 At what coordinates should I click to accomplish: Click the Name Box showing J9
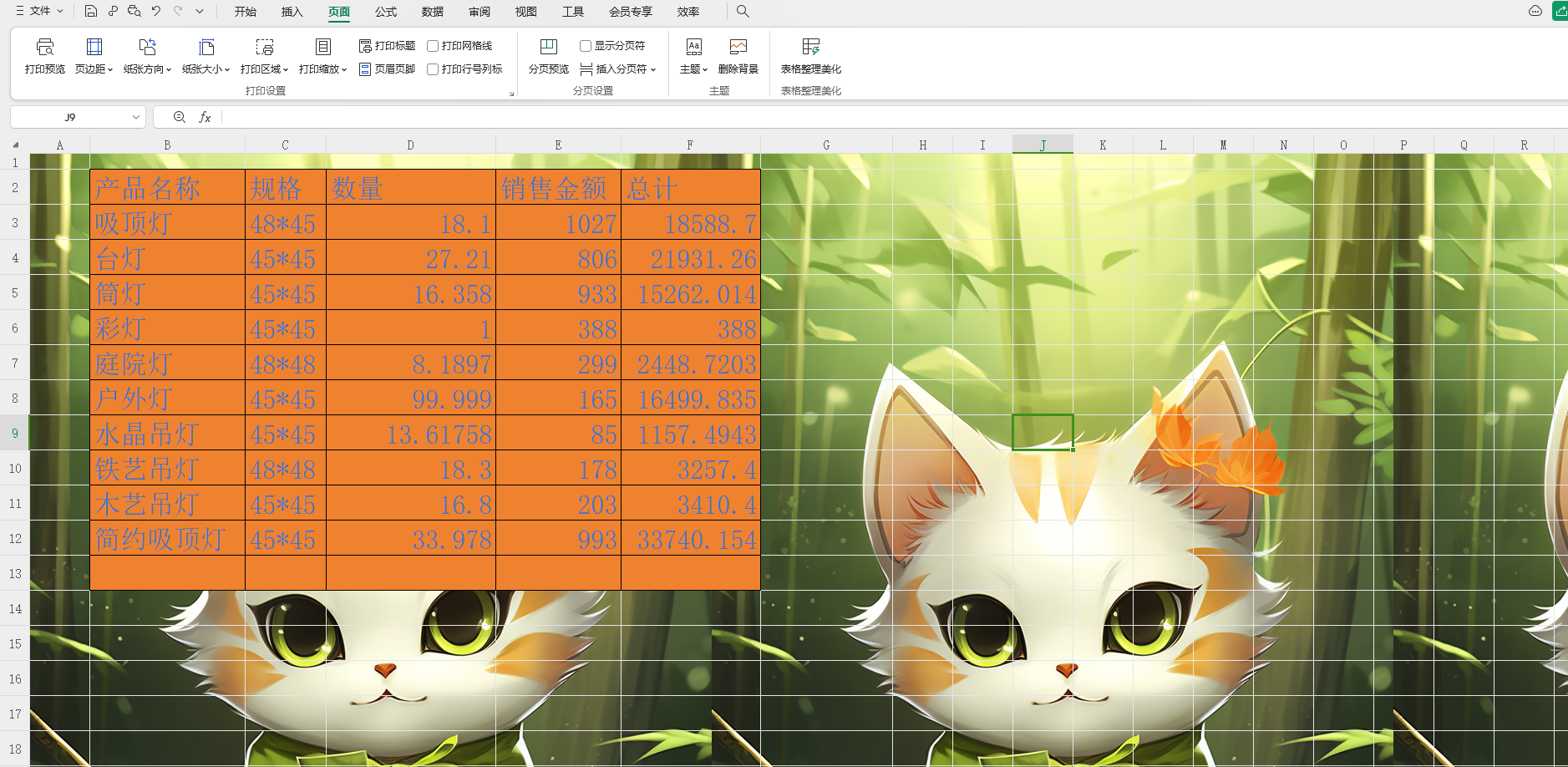tap(70, 118)
